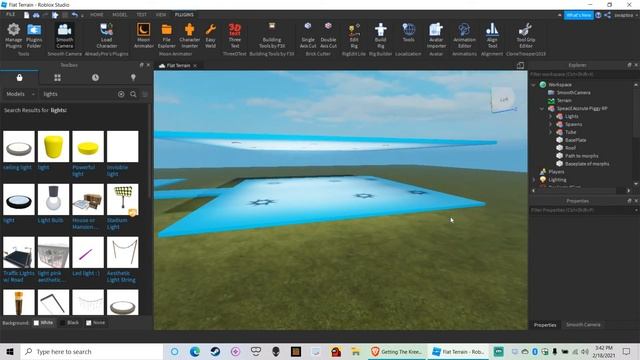640x360 pixels.
Task: Click the Toolbox search magnifier icon
Action: (x=133, y=94)
